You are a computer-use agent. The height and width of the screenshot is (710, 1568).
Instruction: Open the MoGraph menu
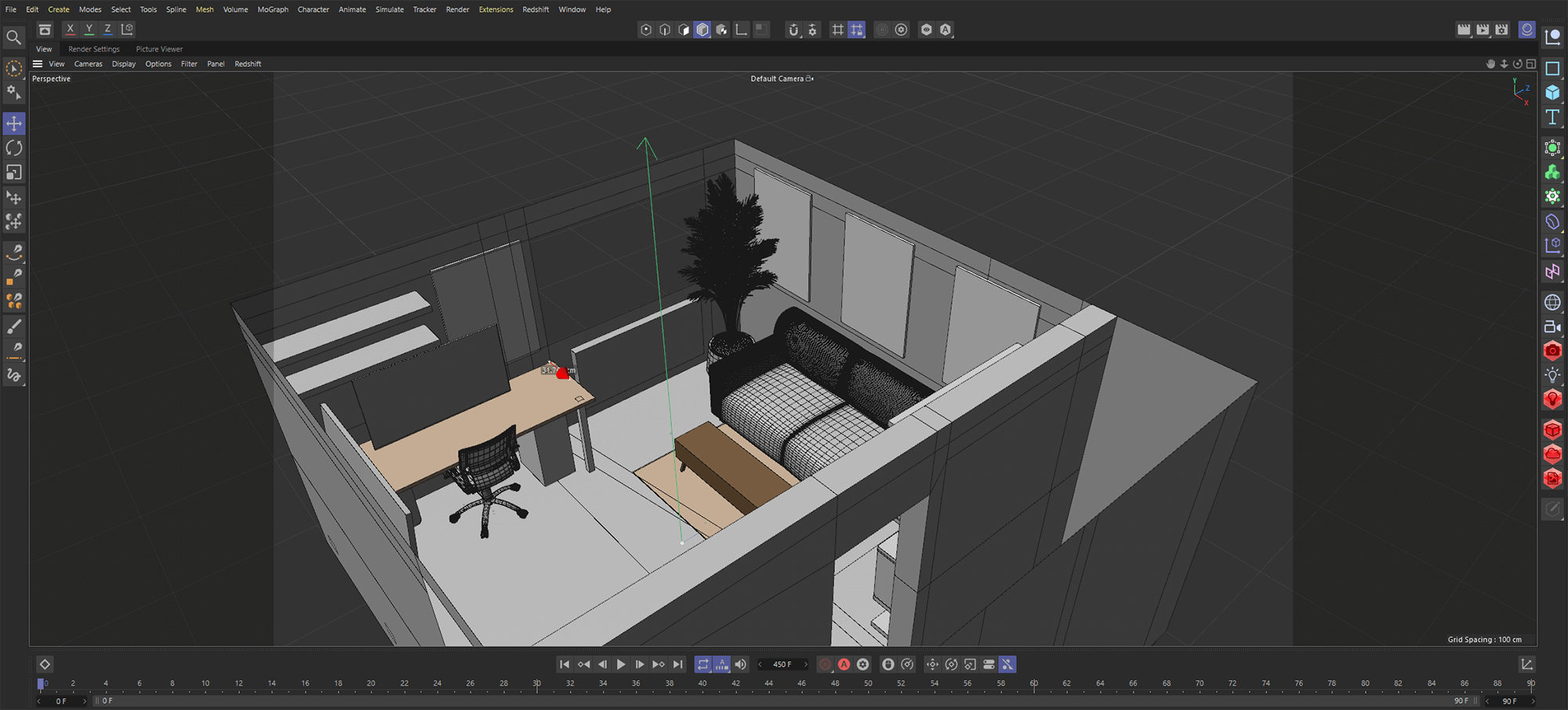pos(272,9)
